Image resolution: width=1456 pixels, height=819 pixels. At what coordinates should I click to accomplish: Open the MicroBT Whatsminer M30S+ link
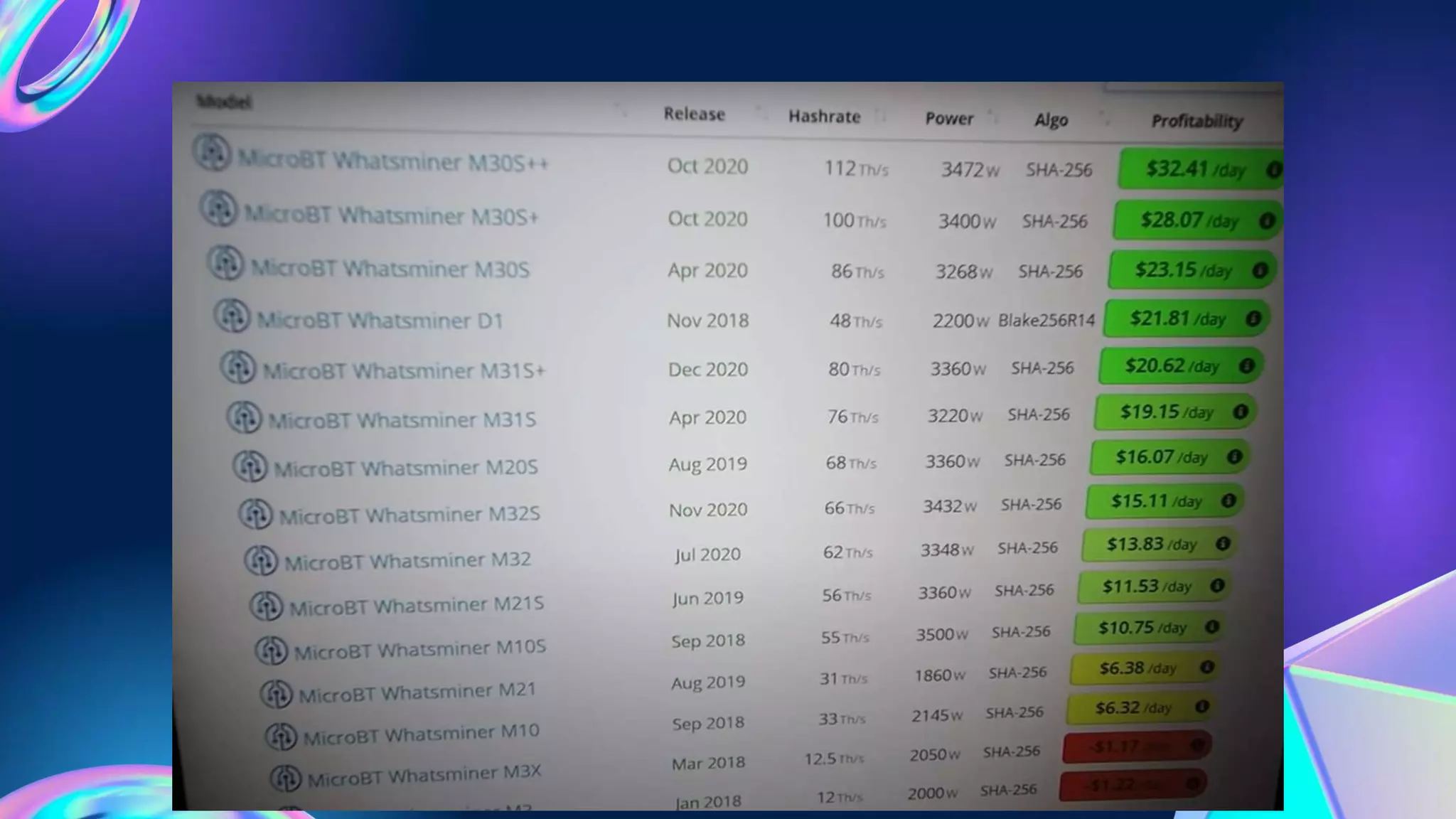pos(391,215)
